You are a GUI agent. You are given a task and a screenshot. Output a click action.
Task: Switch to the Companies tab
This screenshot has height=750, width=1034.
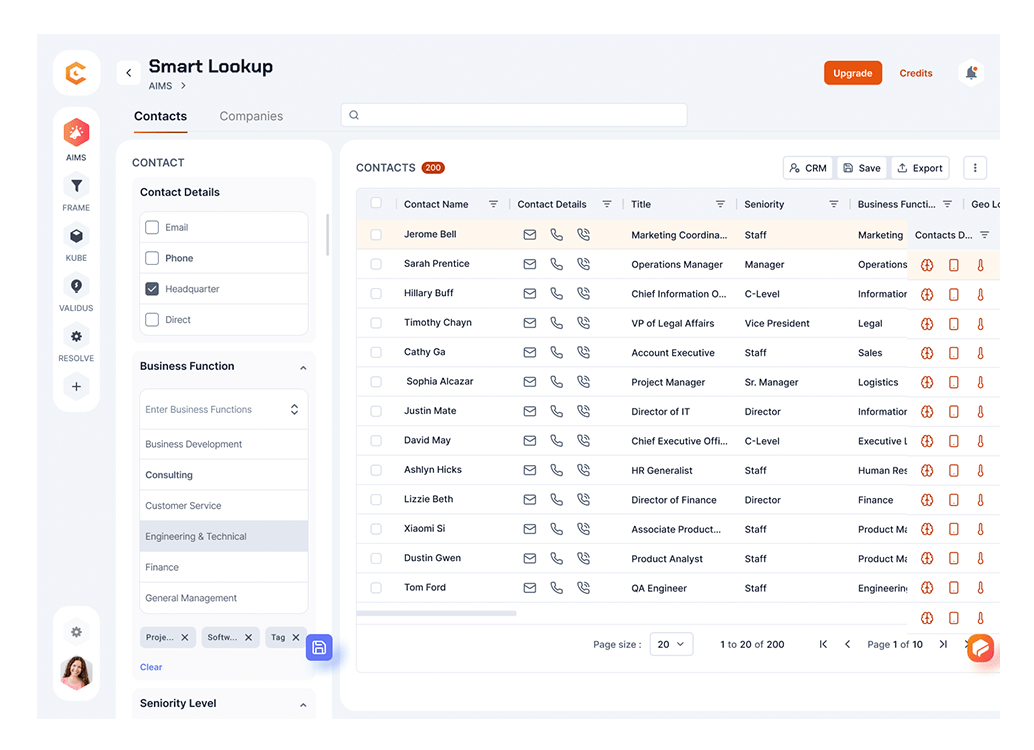(251, 116)
